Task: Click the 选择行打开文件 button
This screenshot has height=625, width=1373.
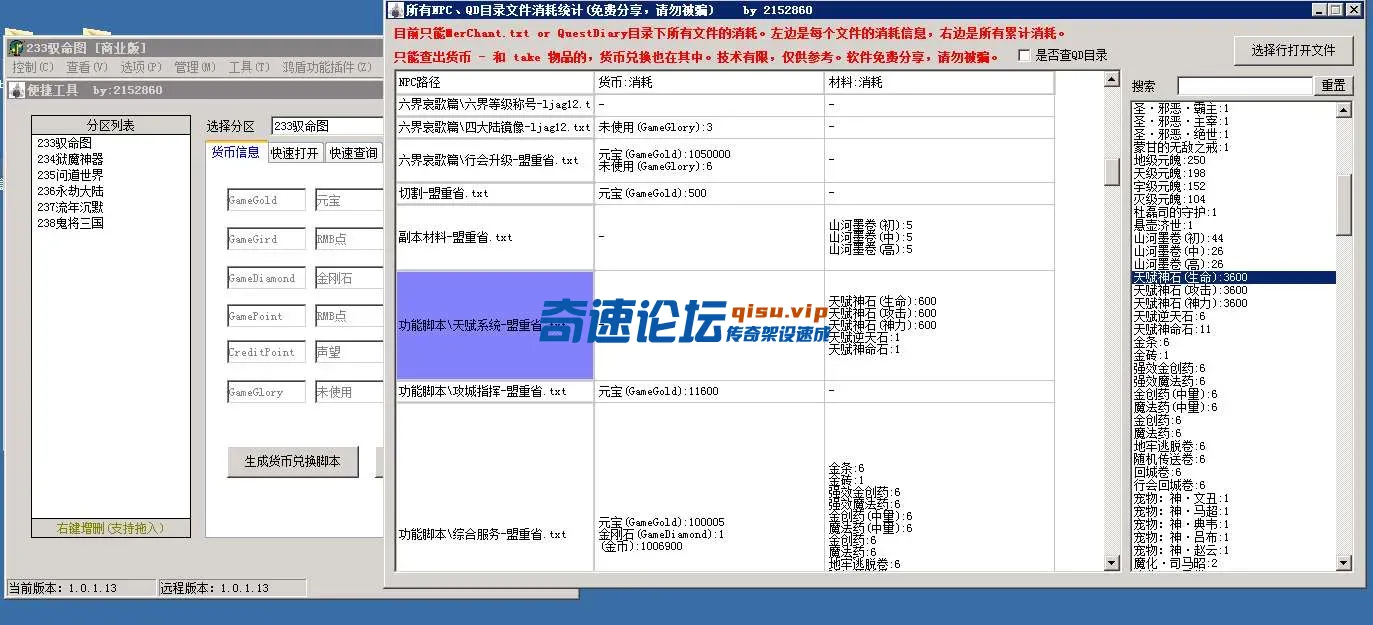Action: [x=1293, y=49]
